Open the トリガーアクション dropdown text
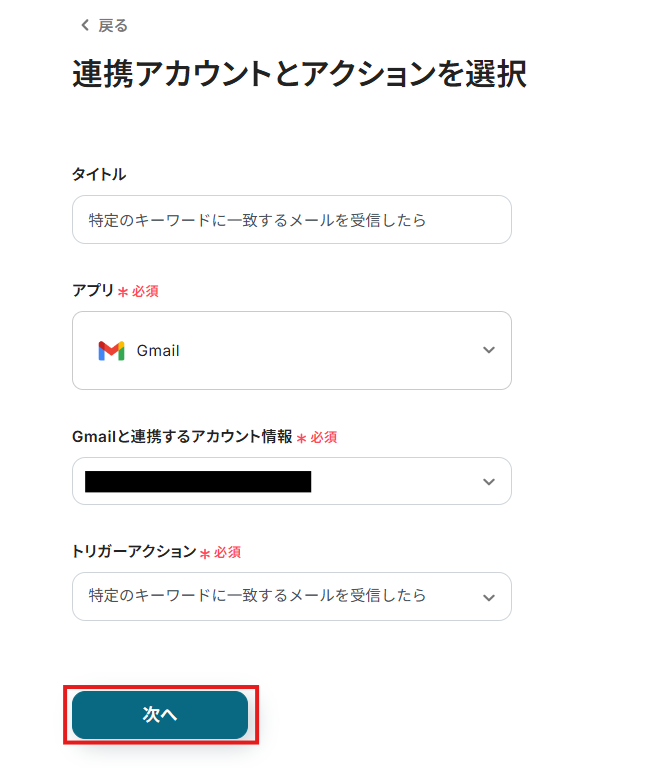Image resolution: width=660 pixels, height=768 pixels. point(257,595)
